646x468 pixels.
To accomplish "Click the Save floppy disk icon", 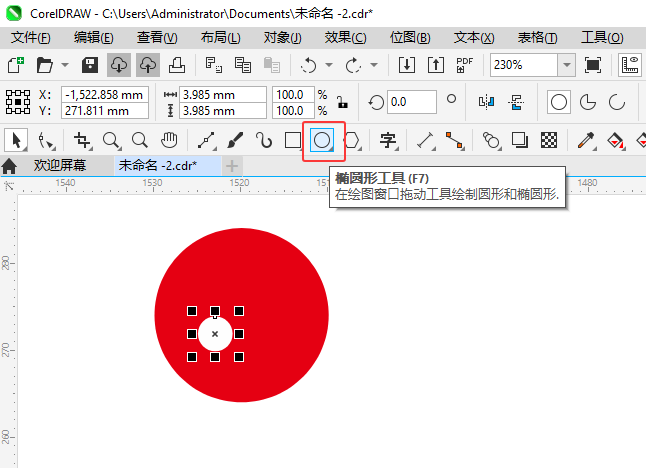I will (90, 65).
